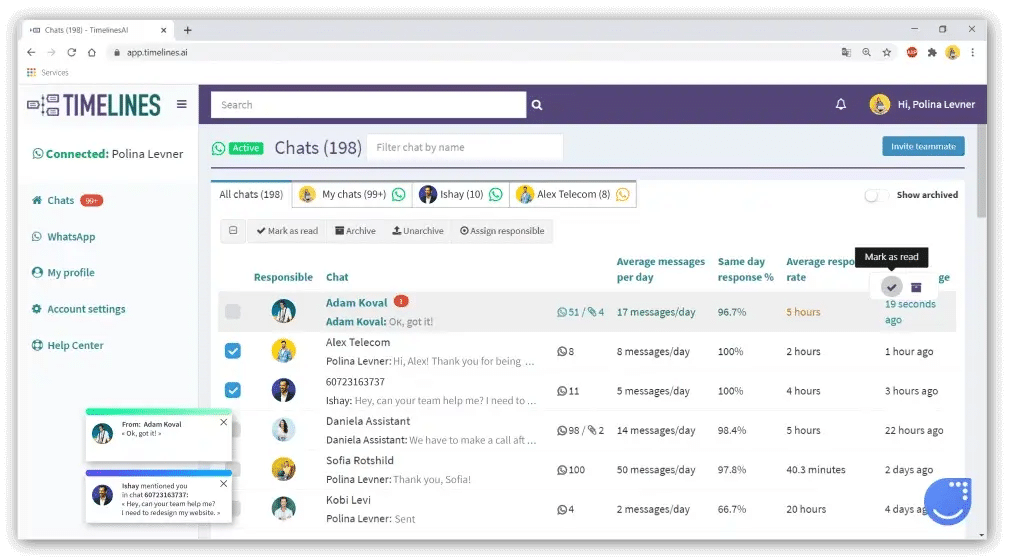The image size is (1024, 559).
Task: Check the Adam Koval chat checkbox
Action: coord(233,312)
